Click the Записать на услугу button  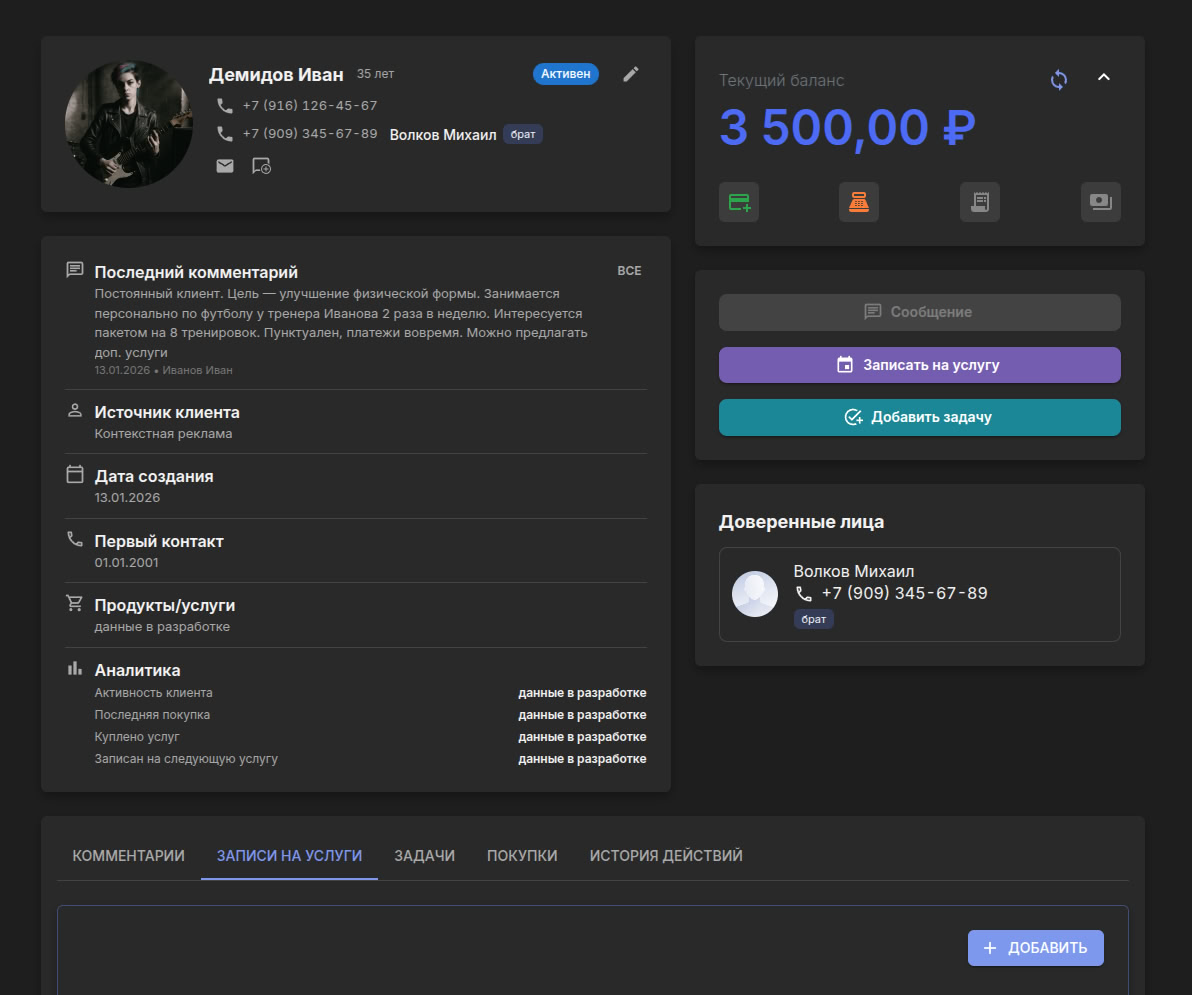click(919, 364)
